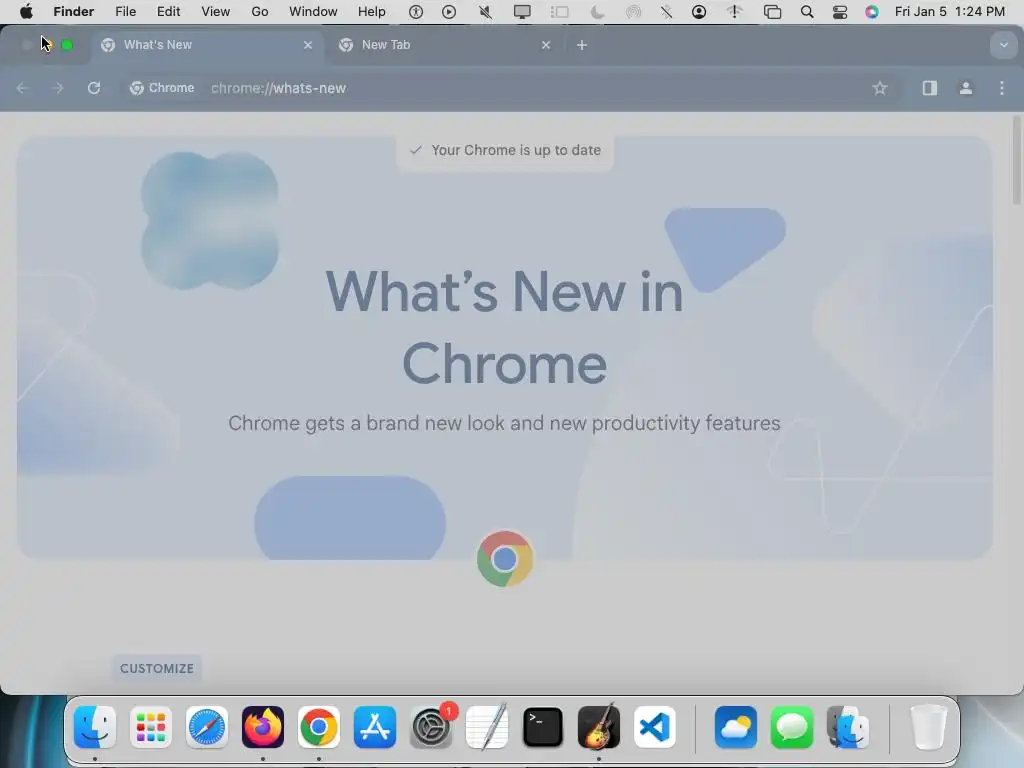
Task: Click the "What's New in Chrome" heading
Action: click(x=504, y=327)
